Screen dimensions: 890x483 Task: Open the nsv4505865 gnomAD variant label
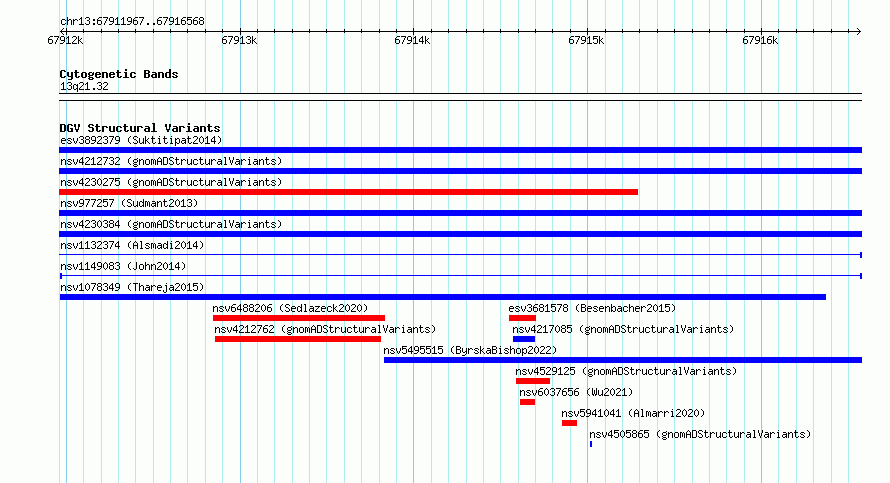[700, 434]
